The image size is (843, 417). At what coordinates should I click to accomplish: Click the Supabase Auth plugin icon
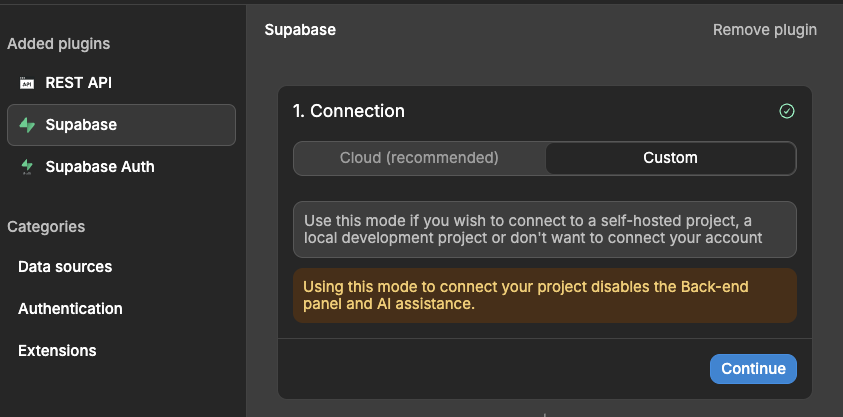click(x=27, y=167)
